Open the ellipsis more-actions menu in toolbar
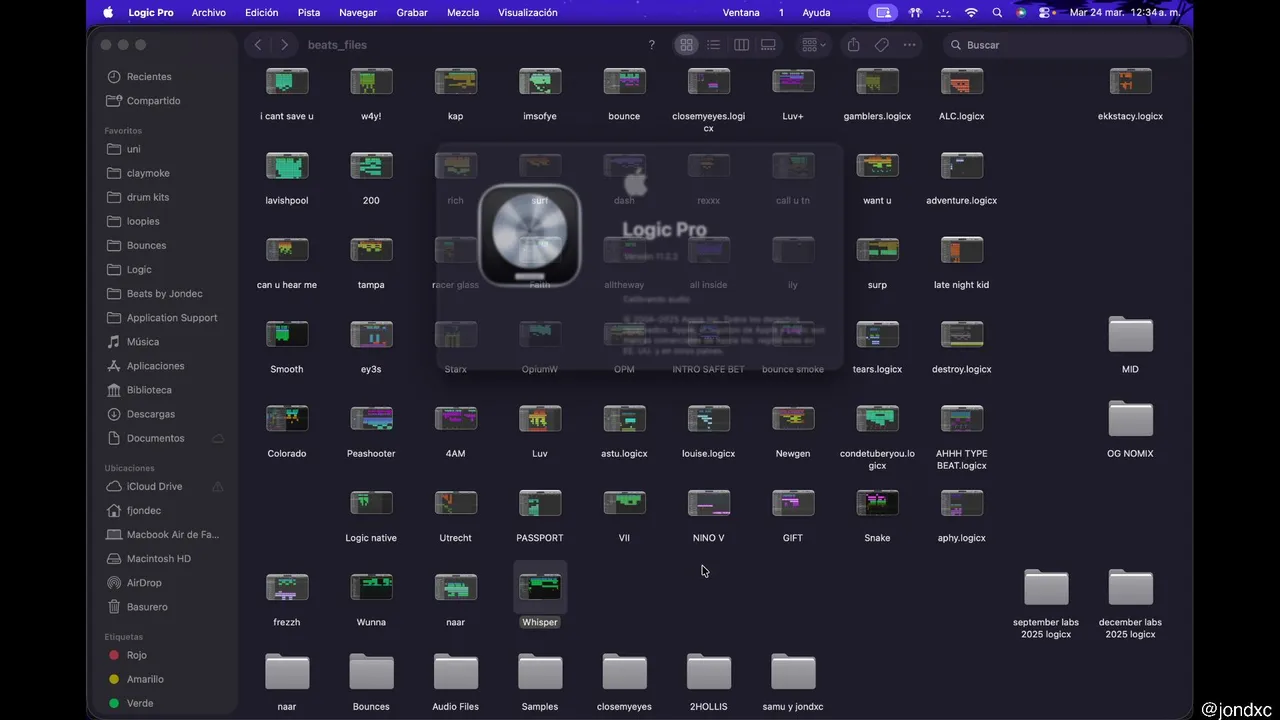The height and width of the screenshot is (720, 1280). [909, 45]
